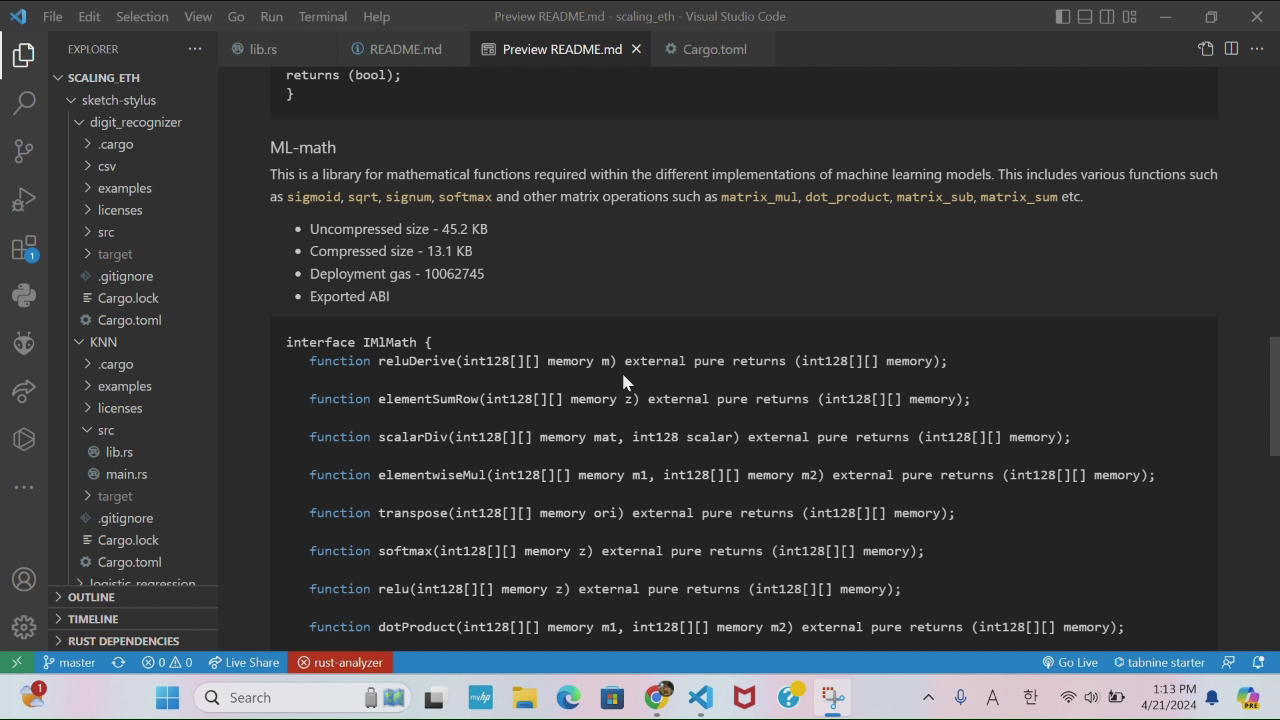Open Google Chrome from the taskbar
The width and height of the screenshot is (1280, 720).
point(656,697)
